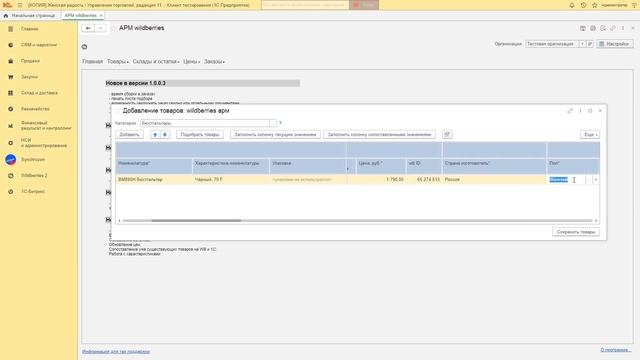Open the Пол cell dropdown arrow
Image resolution: width=640 pixels, height=360 pixels.
pyautogui.click(x=596, y=180)
